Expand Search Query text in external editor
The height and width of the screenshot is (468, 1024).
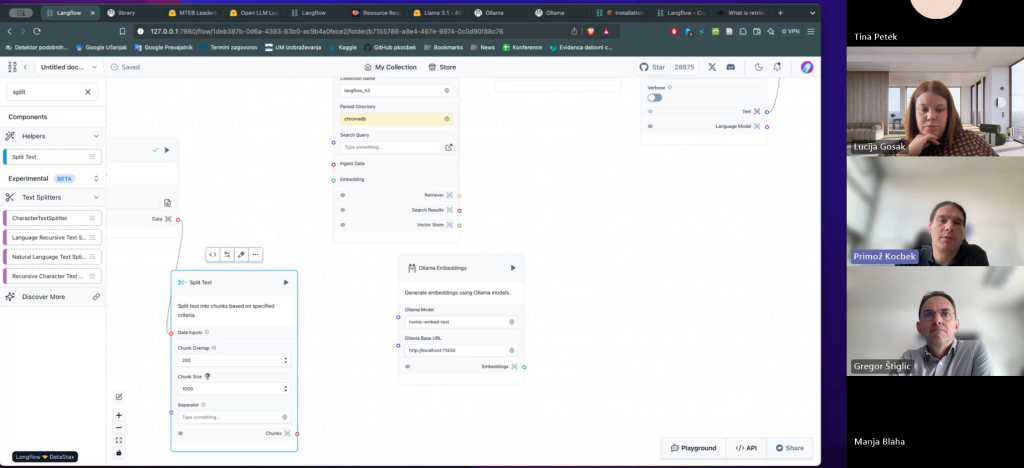[x=449, y=148]
